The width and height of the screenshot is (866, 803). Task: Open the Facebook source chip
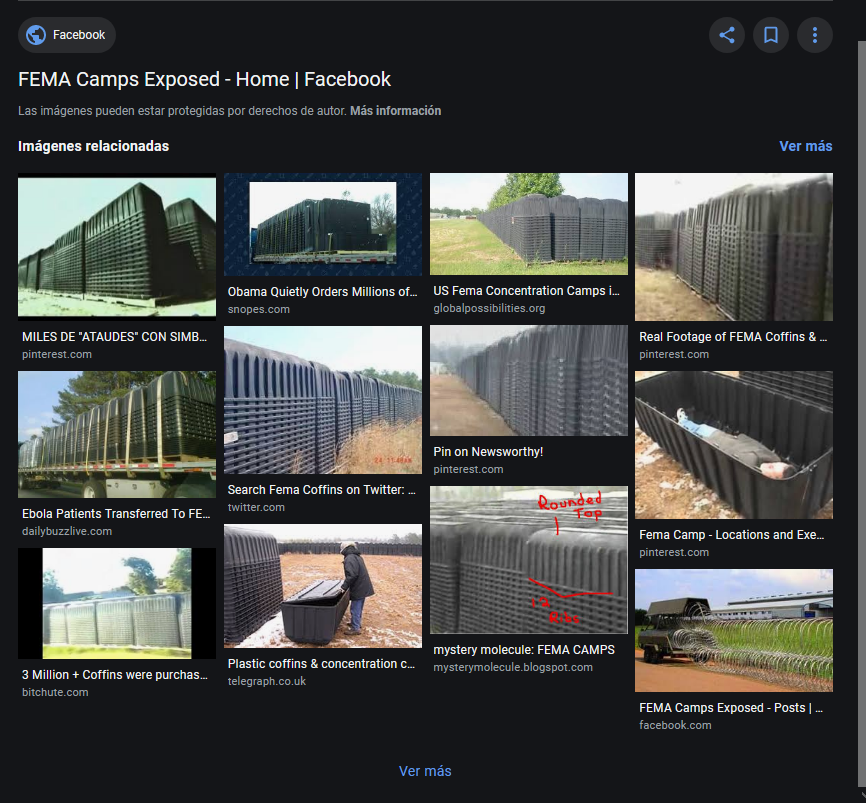[67, 35]
